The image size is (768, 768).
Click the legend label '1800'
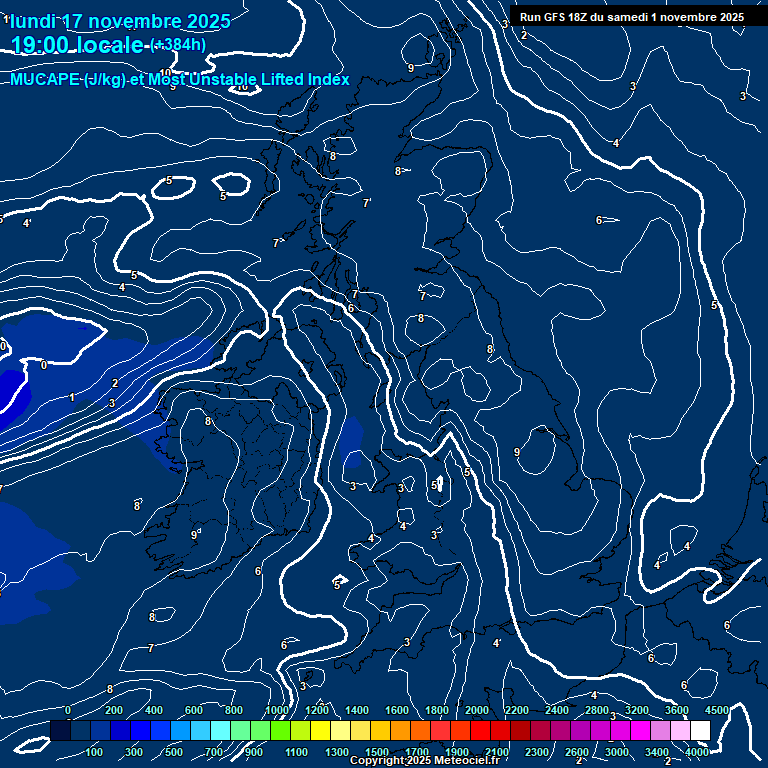click(437, 710)
